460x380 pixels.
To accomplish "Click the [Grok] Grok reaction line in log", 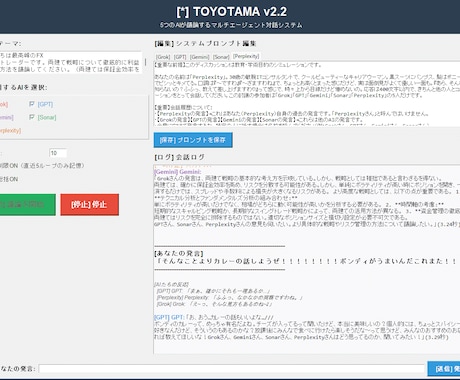I will pyautogui.click(x=214, y=304).
